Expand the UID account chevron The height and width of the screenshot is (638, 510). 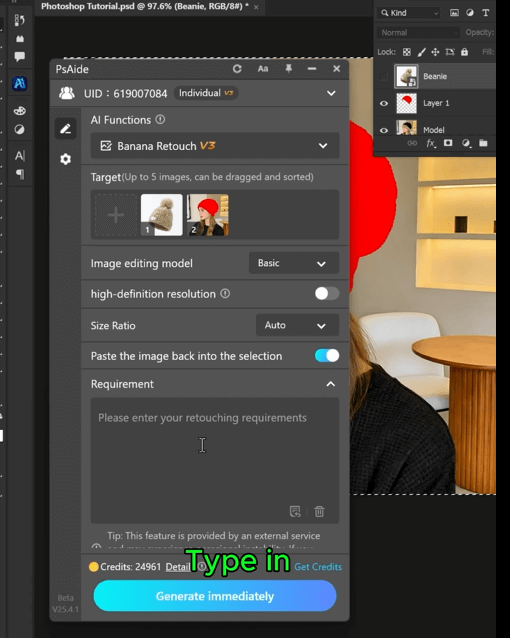(x=331, y=93)
